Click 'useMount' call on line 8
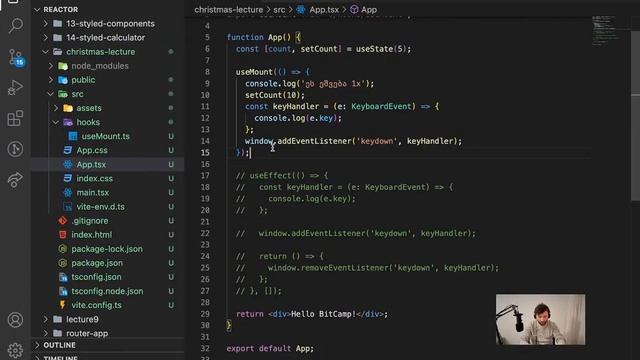 (x=254, y=72)
